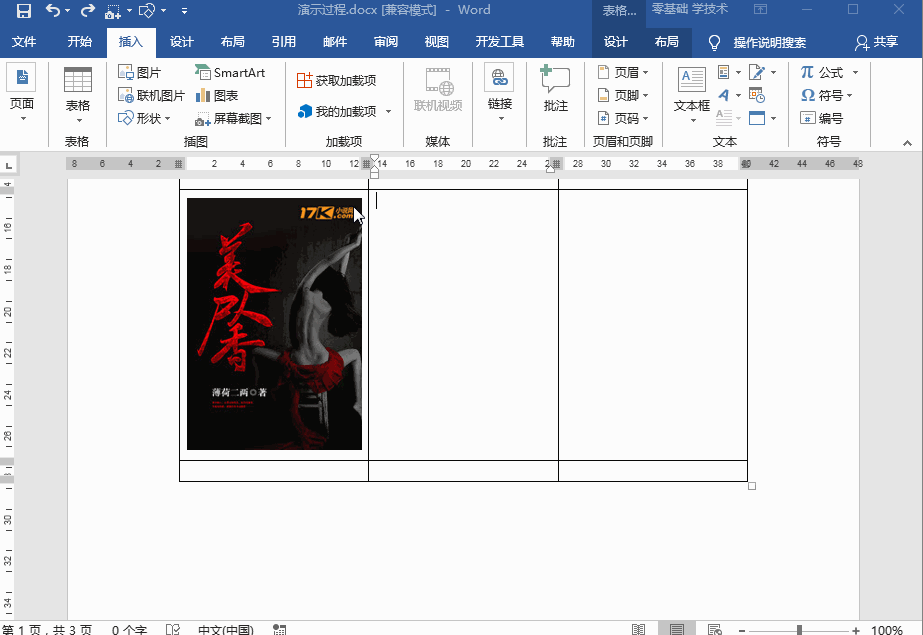Click the ribbon display options icon

(x=761, y=9)
